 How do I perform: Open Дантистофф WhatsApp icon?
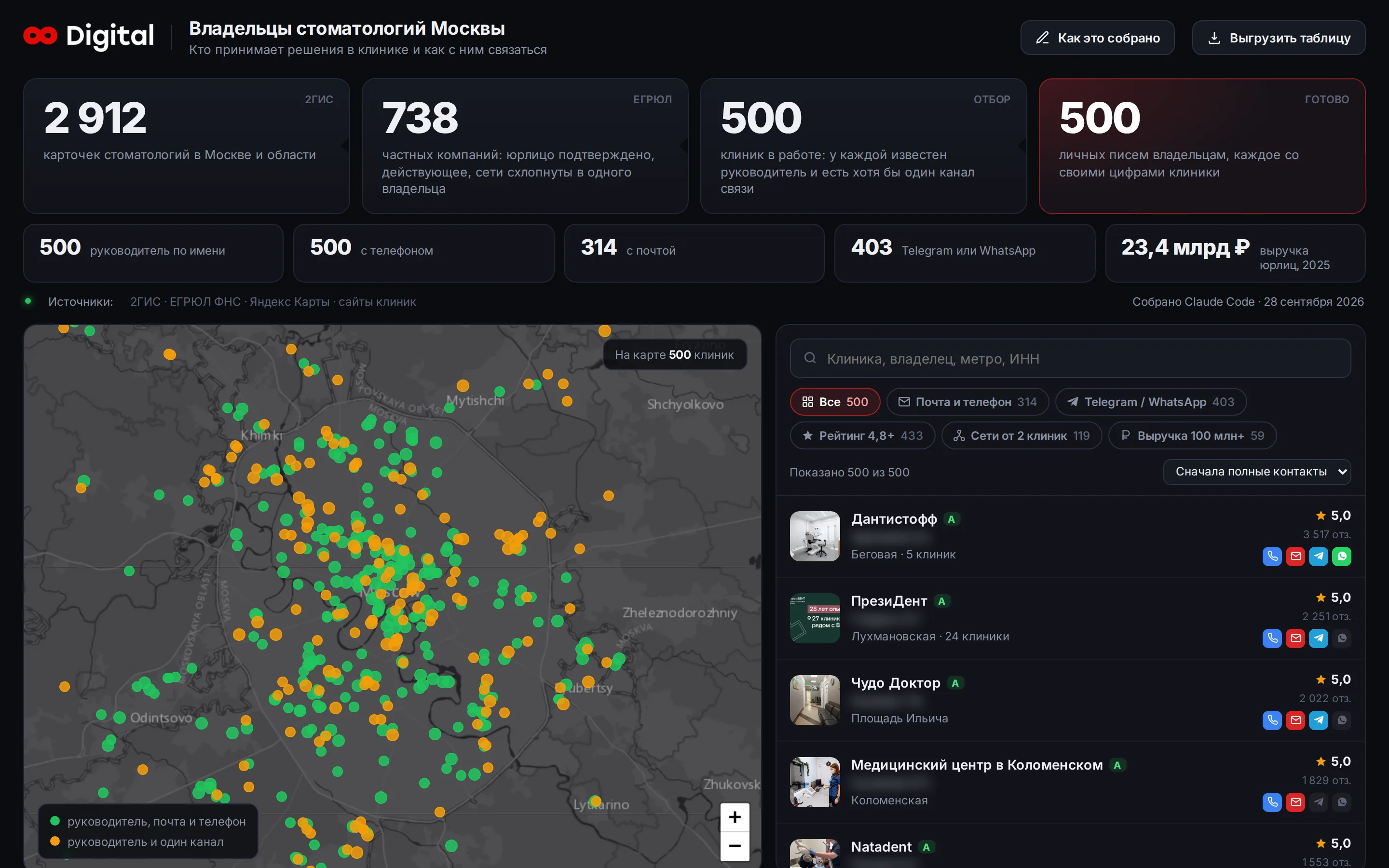(1341, 556)
